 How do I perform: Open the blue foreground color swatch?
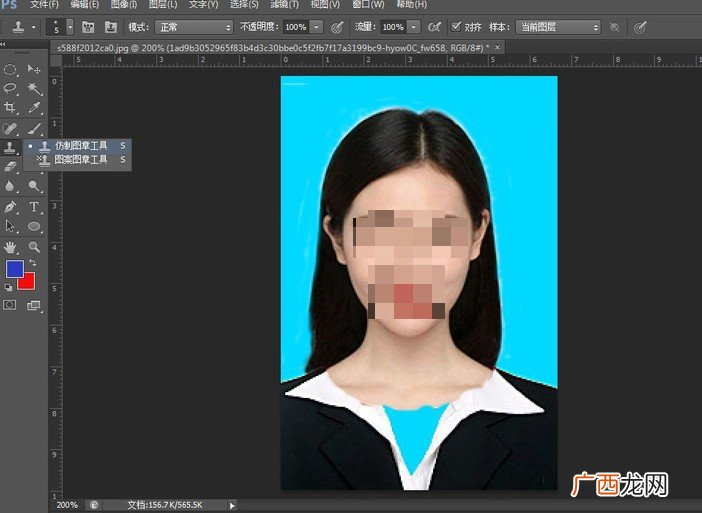point(14,269)
